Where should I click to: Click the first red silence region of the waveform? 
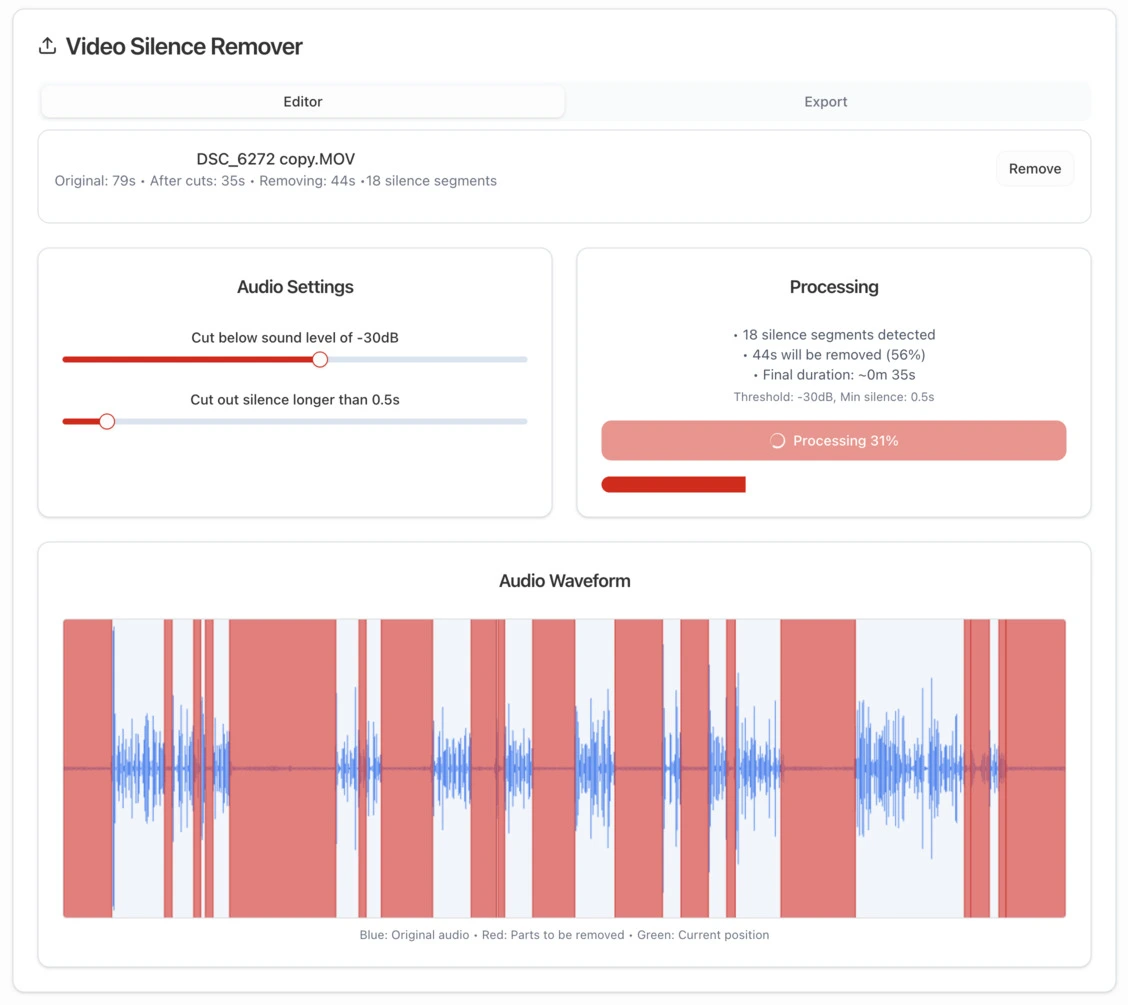pyautogui.click(x=87, y=768)
